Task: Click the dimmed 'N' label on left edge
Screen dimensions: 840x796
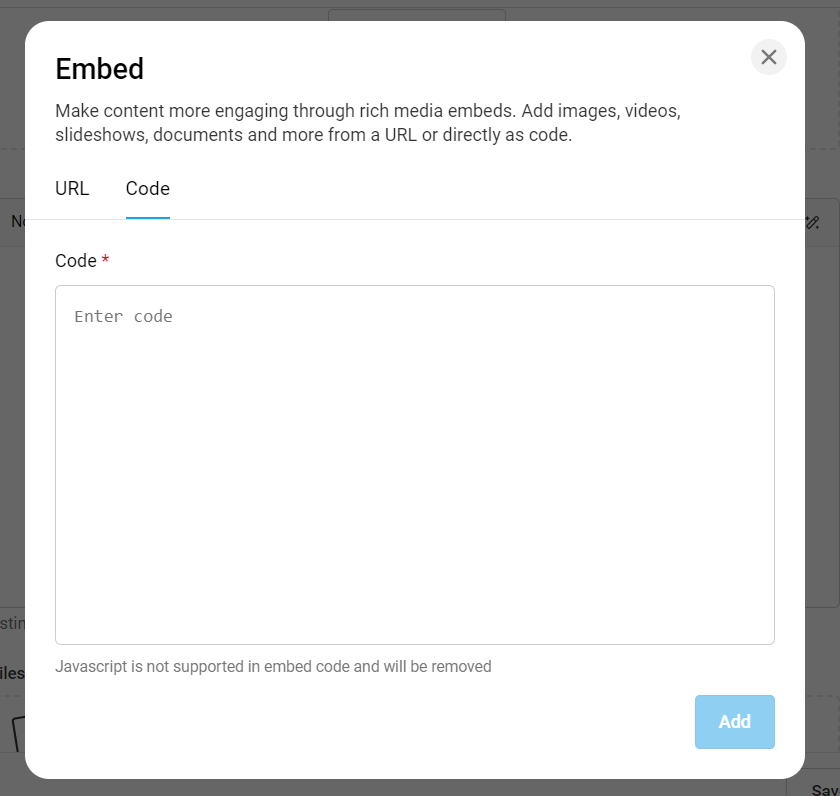Action: point(18,221)
